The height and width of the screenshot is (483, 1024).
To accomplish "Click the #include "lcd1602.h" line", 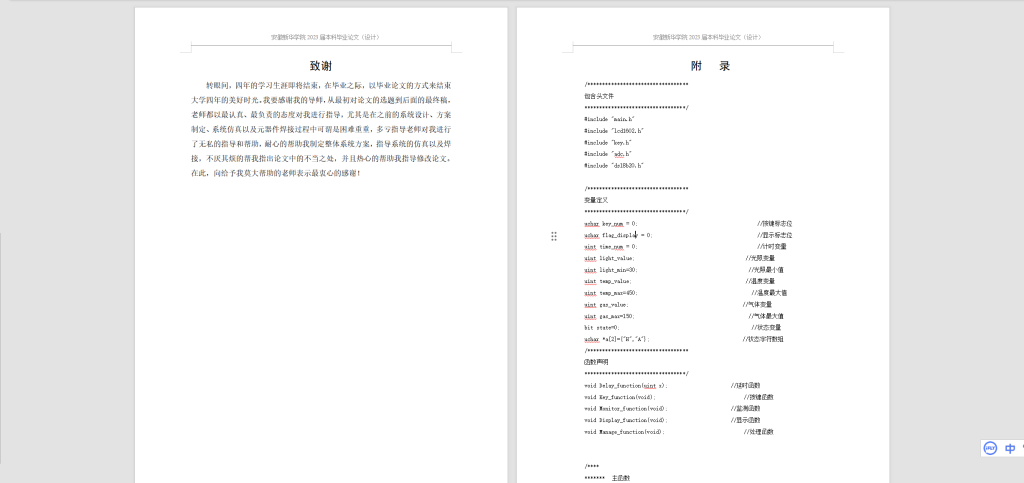I will point(614,131).
